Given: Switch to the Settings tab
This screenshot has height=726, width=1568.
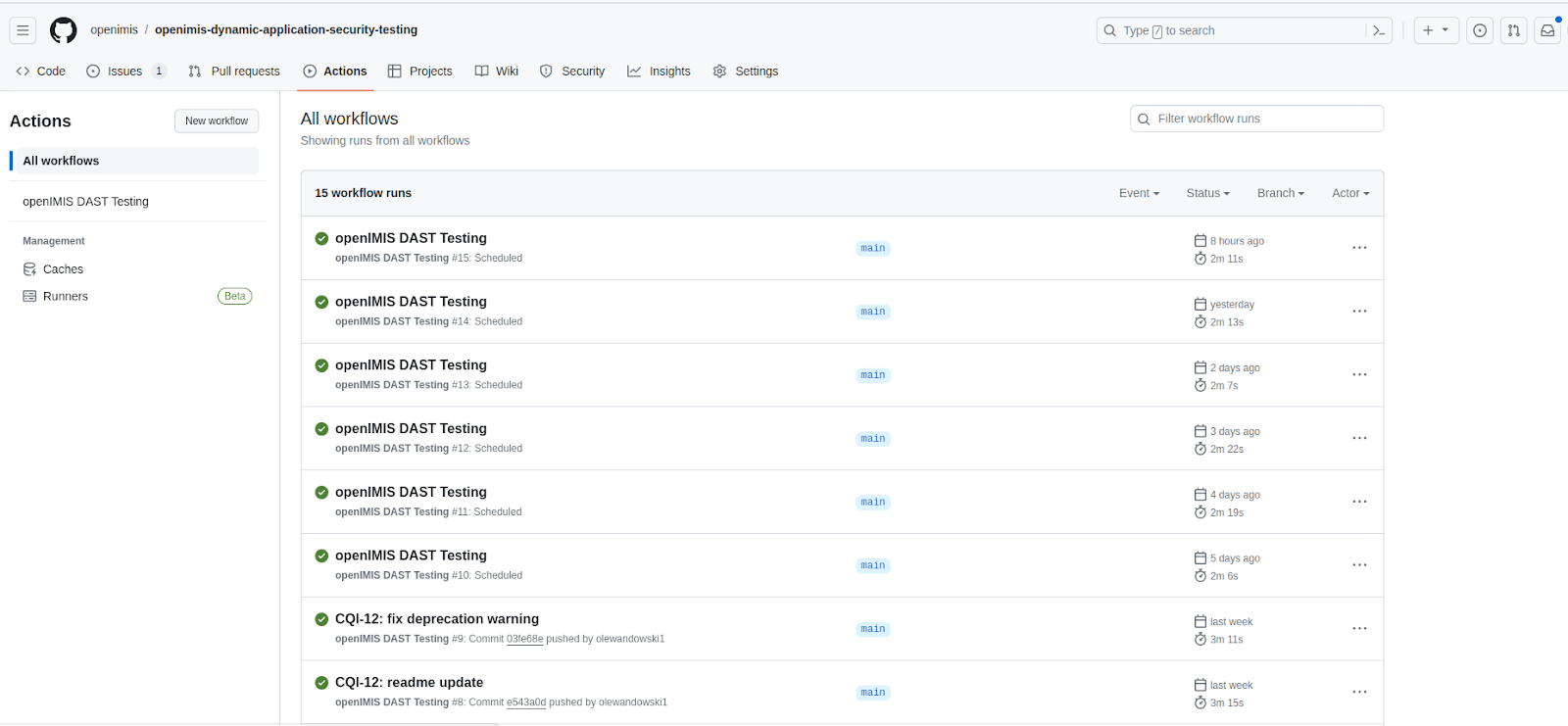Looking at the screenshot, I should tap(746, 72).
